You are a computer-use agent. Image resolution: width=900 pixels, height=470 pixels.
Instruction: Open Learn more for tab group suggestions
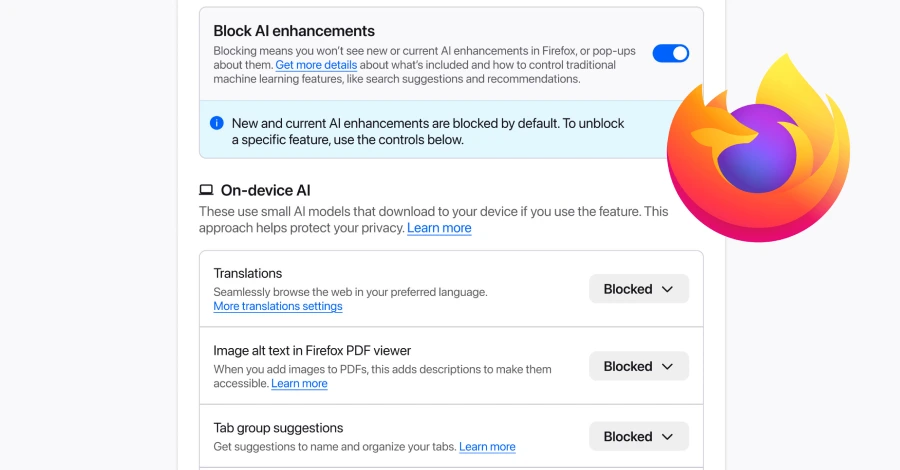point(487,446)
